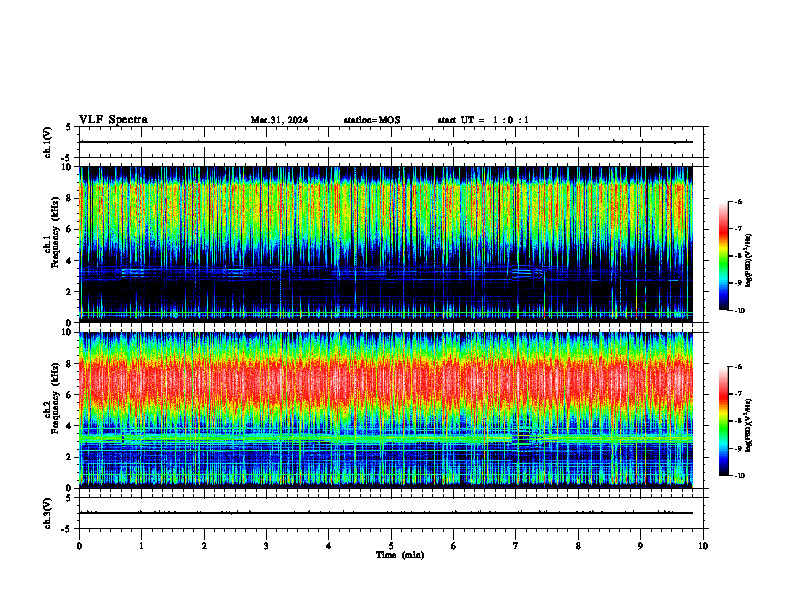The width and height of the screenshot is (792, 612).
Task: Click the 5 tick on the time axis
Action: point(391,546)
